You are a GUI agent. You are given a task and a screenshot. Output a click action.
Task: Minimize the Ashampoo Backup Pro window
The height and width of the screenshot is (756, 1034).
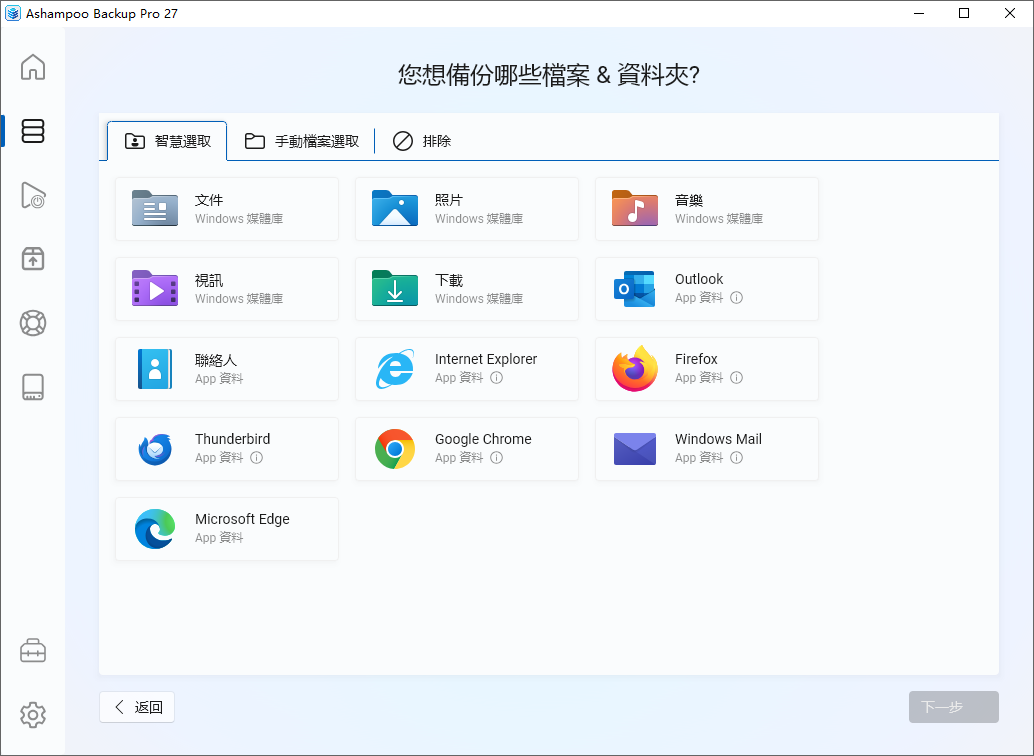click(920, 13)
